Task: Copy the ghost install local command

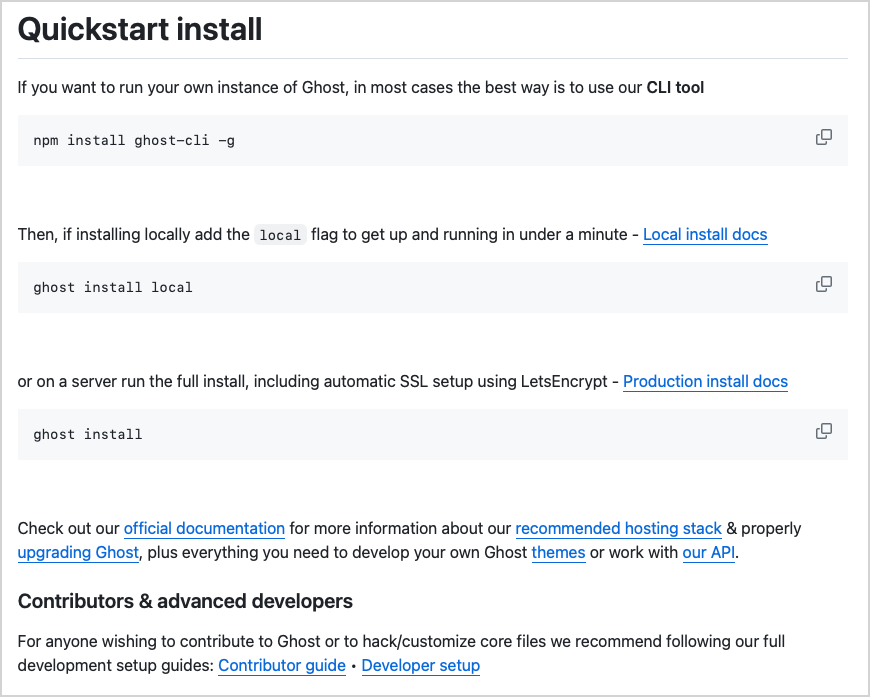Action: click(x=824, y=284)
